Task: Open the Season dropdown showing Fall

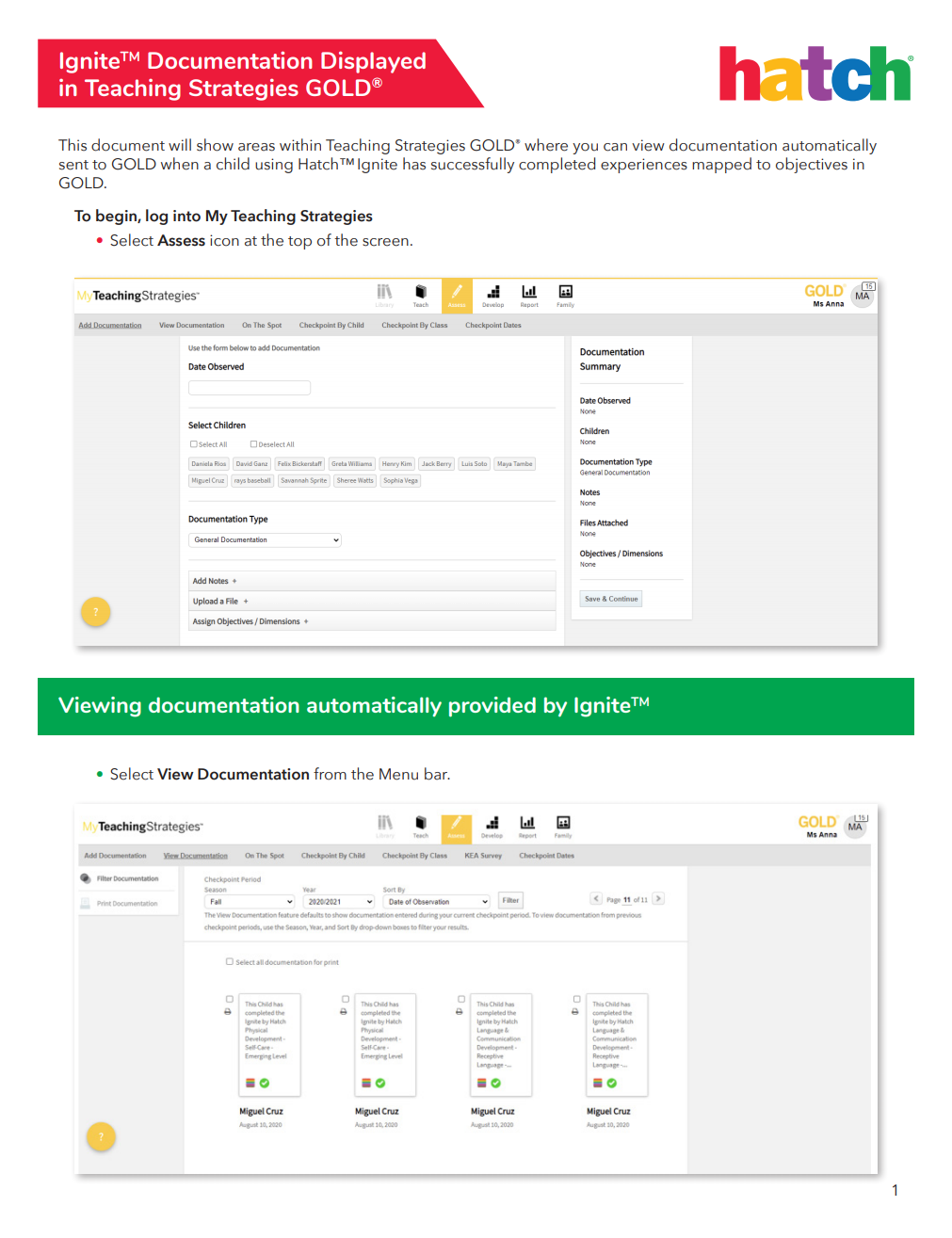Action: pyautogui.click(x=250, y=902)
